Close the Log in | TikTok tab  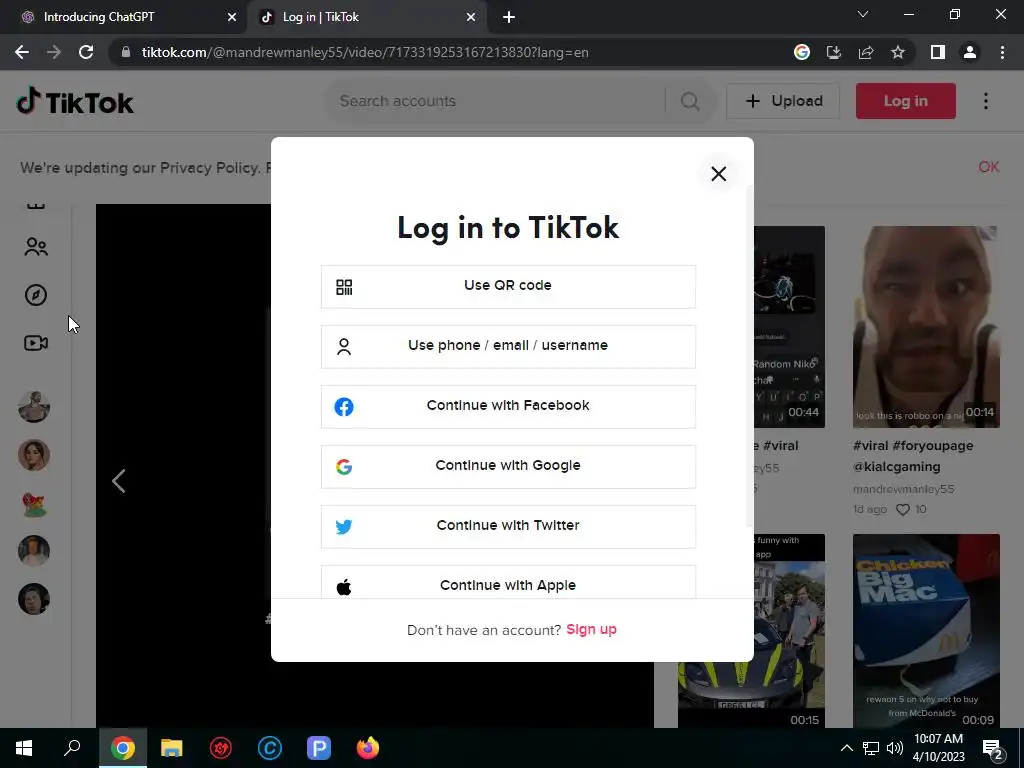pos(471,17)
